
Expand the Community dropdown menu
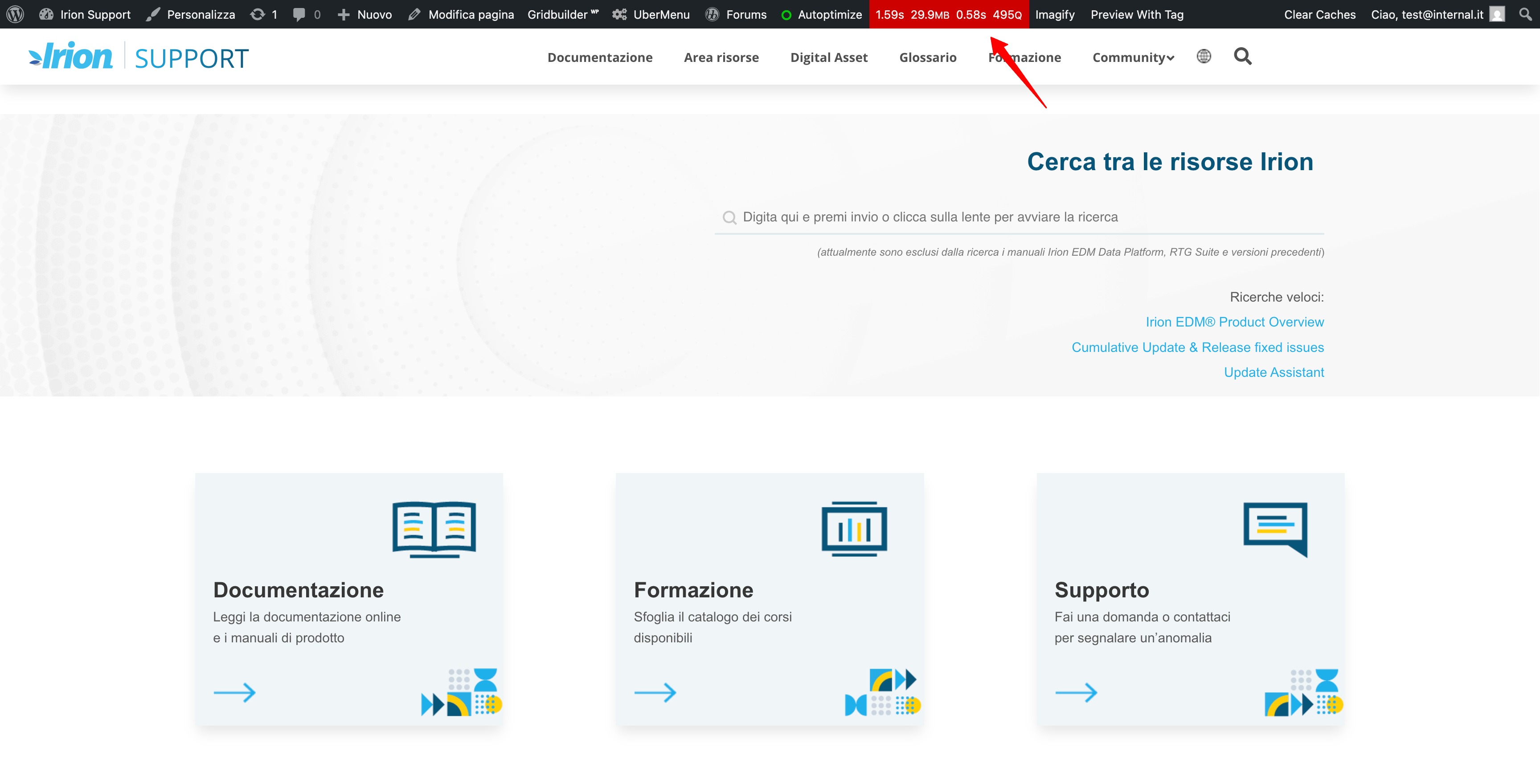tap(1133, 57)
